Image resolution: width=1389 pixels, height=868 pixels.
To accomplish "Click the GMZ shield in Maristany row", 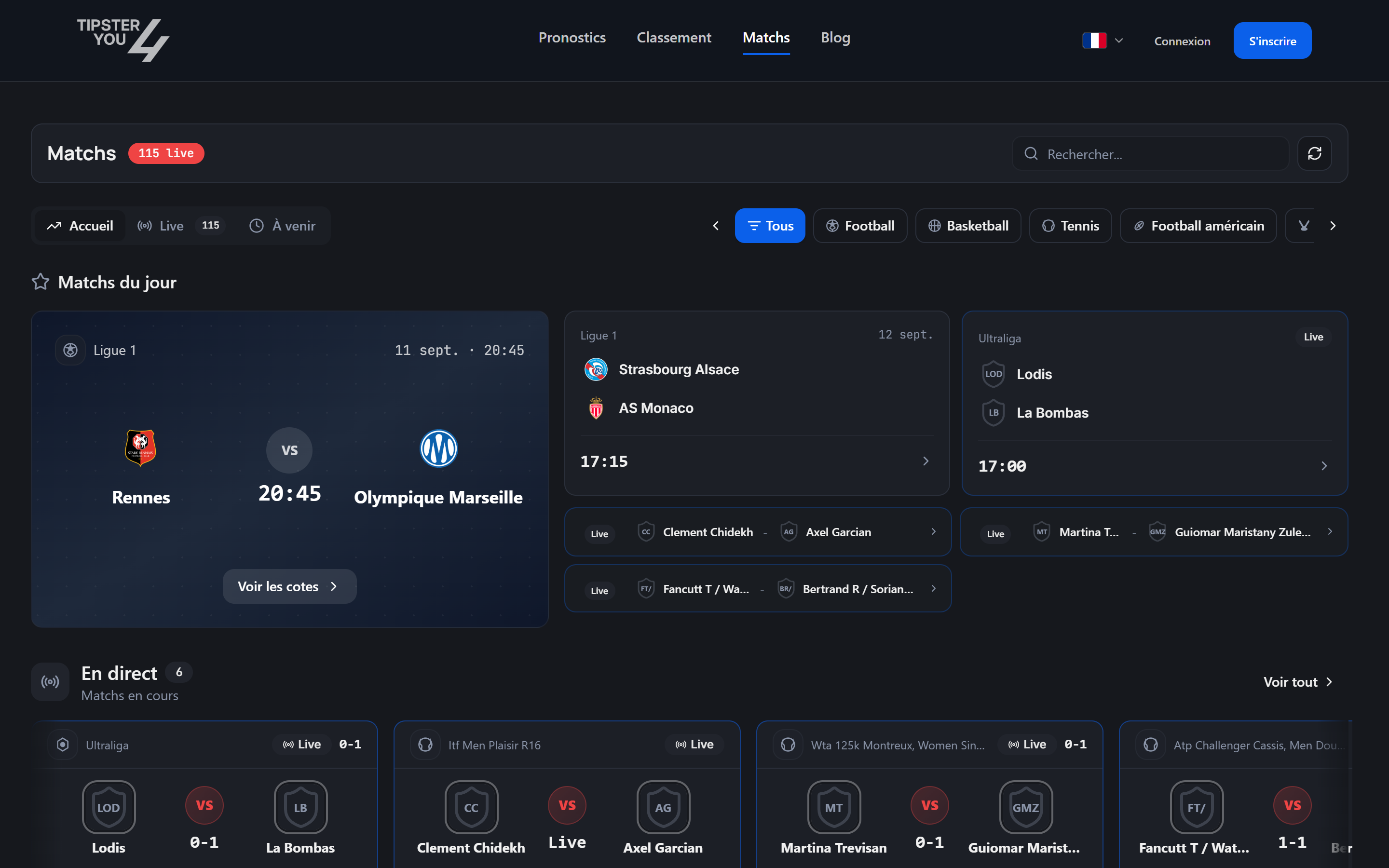I will click(1157, 531).
